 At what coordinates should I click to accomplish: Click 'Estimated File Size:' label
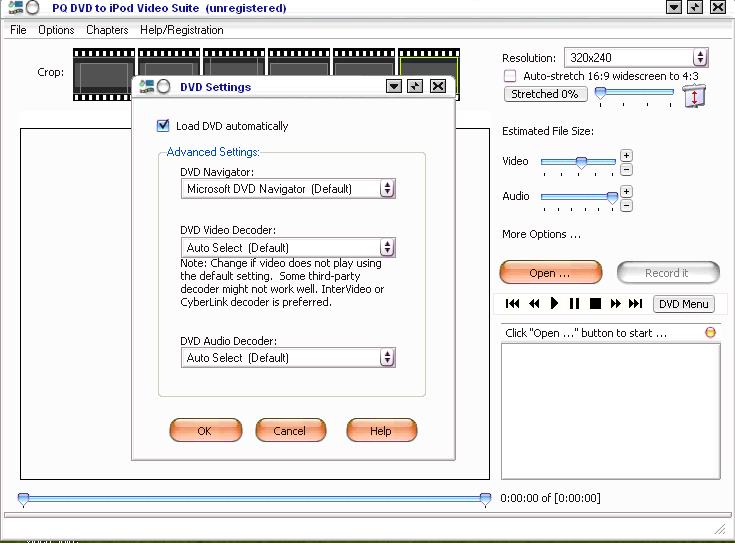pyautogui.click(x=548, y=131)
